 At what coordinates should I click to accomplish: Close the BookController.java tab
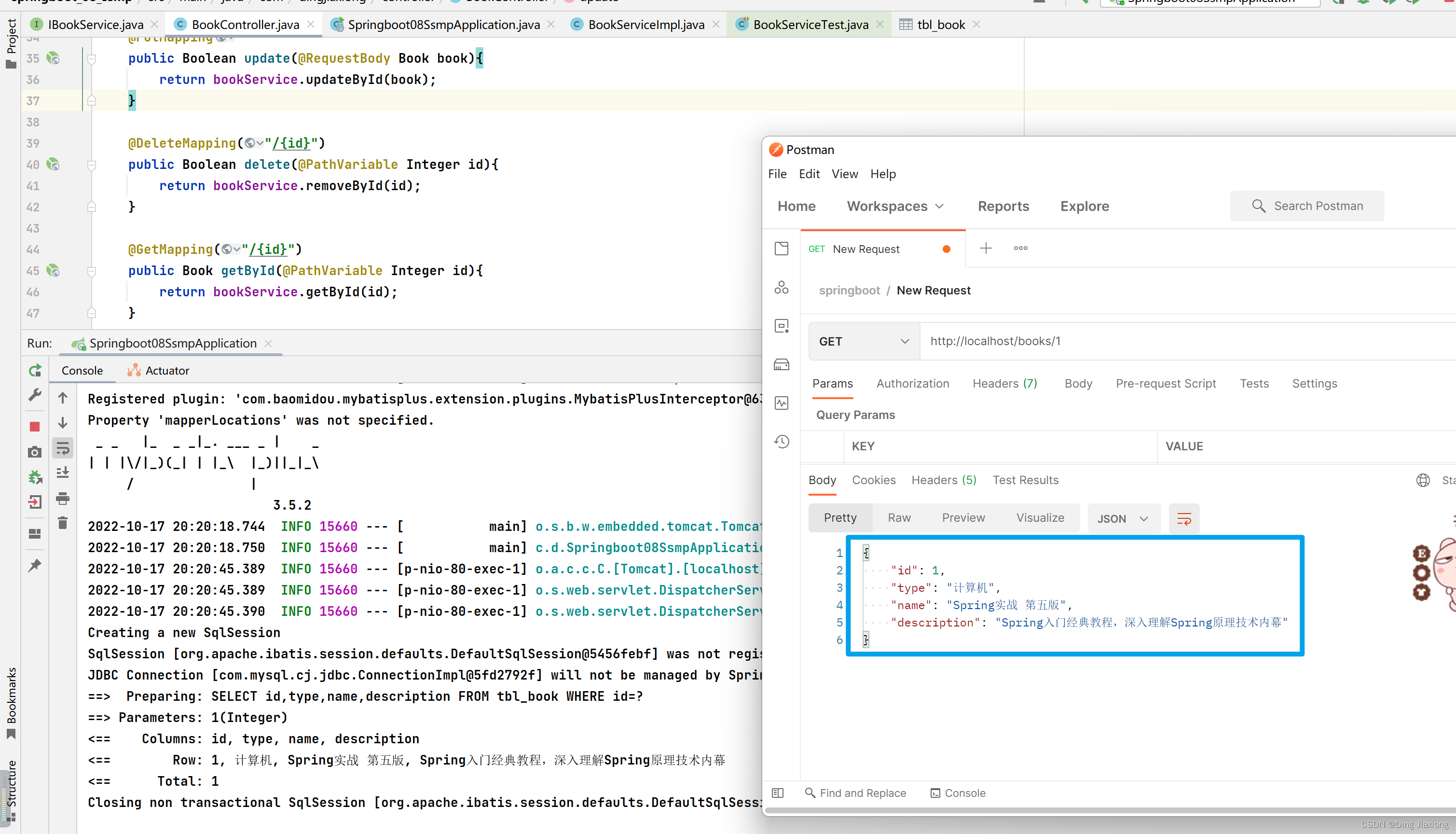311,24
